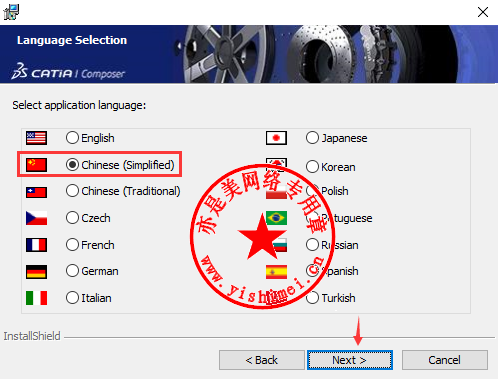This screenshot has width=498, height=379.
Task: Click the Czech flag icon
Action: [36, 218]
